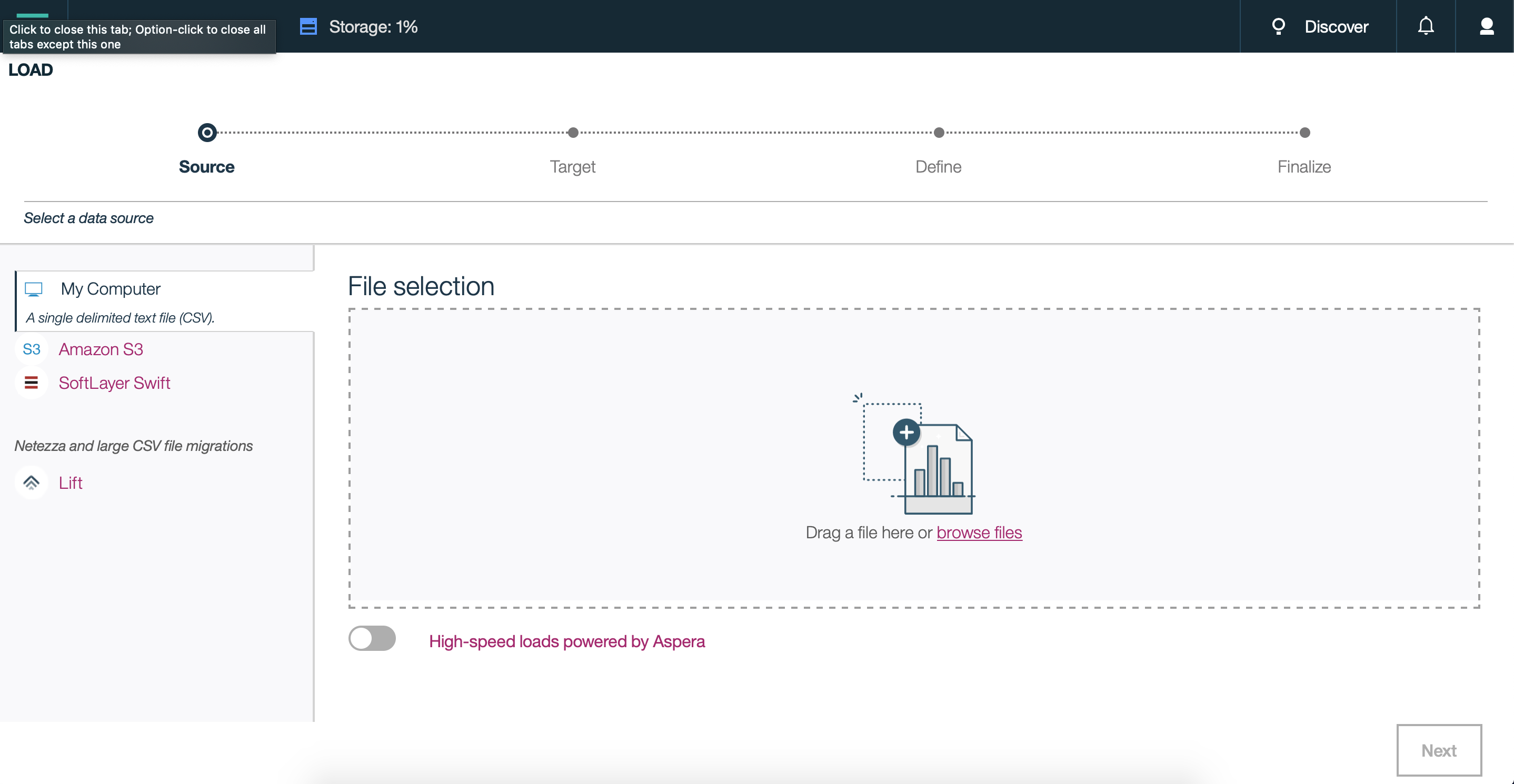This screenshot has width=1514, height=784.
Task: Click the Storage database icon
Action: click(308, 26)
